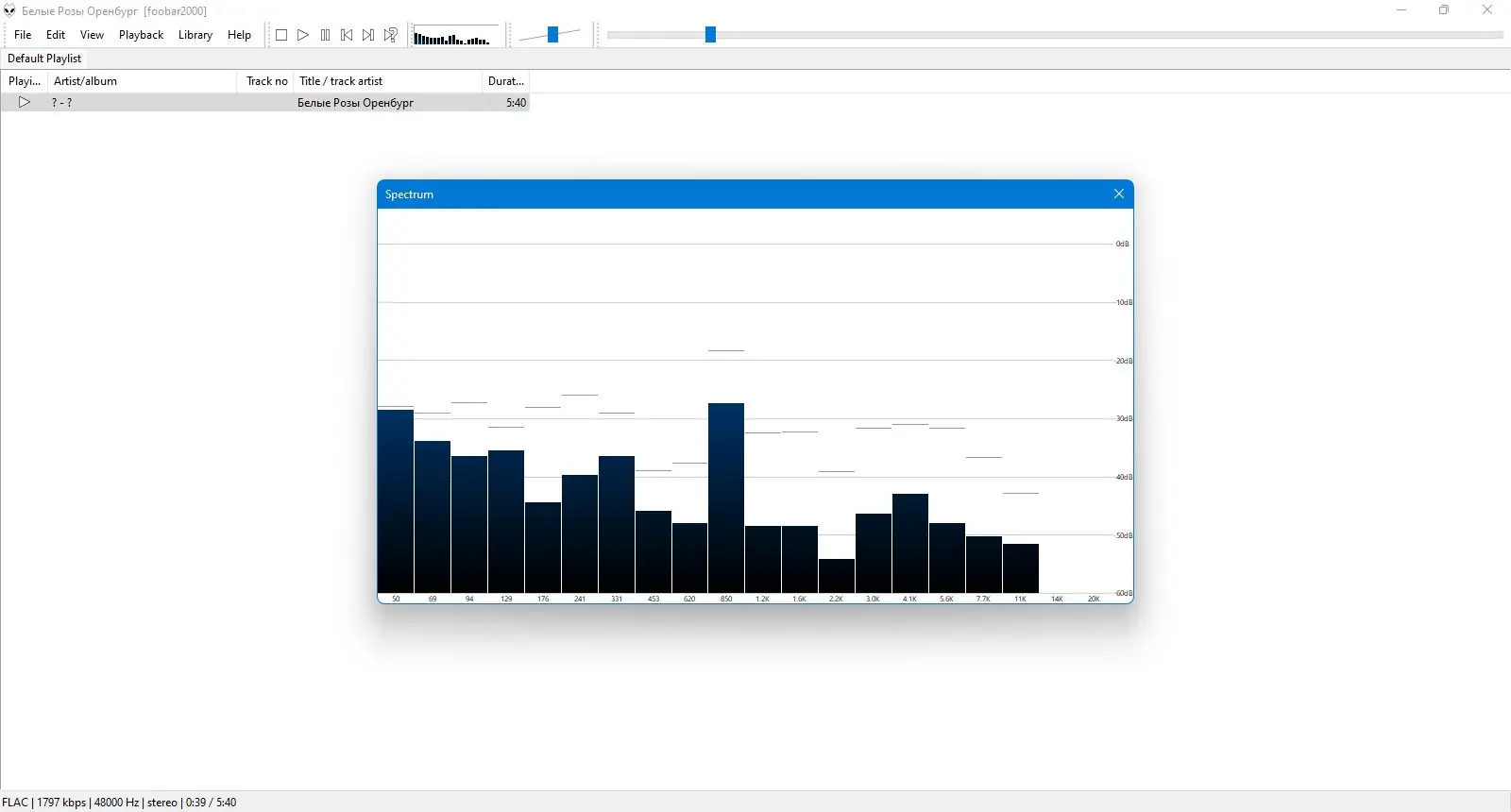Open the Edit menu

click(x=56, y=35)
